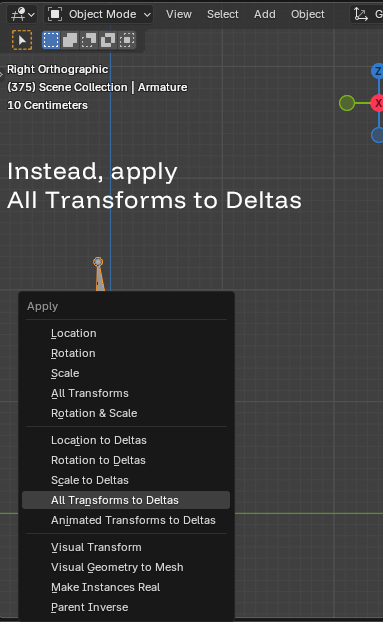Apply Rotation to Deltas

pos(126,460)
